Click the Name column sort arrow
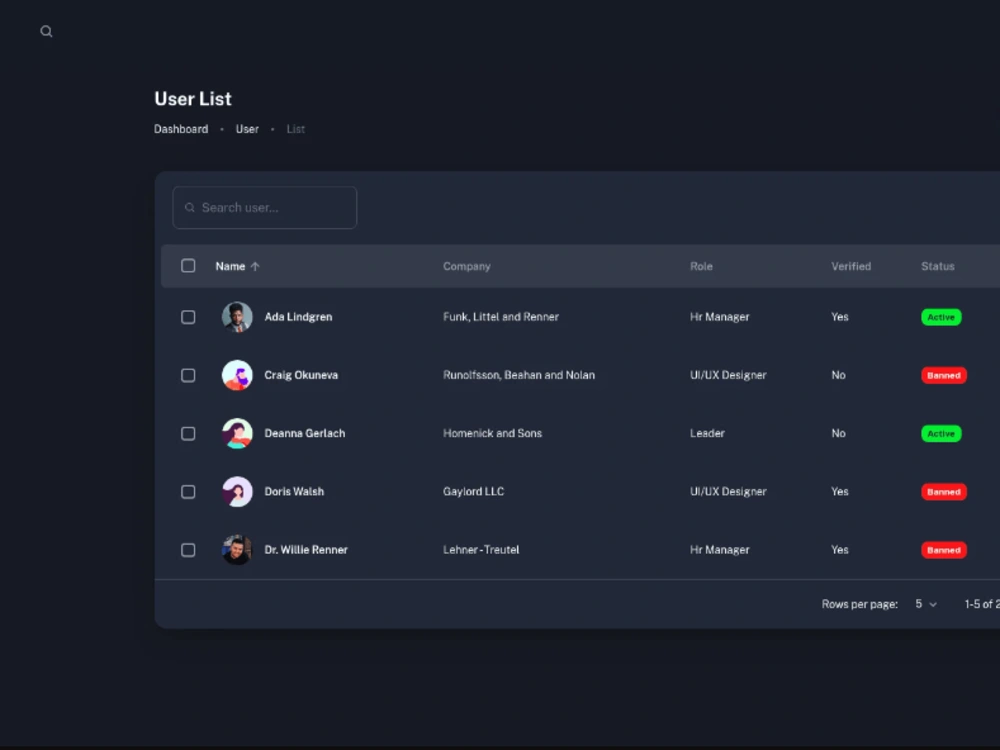 [255, 267]
